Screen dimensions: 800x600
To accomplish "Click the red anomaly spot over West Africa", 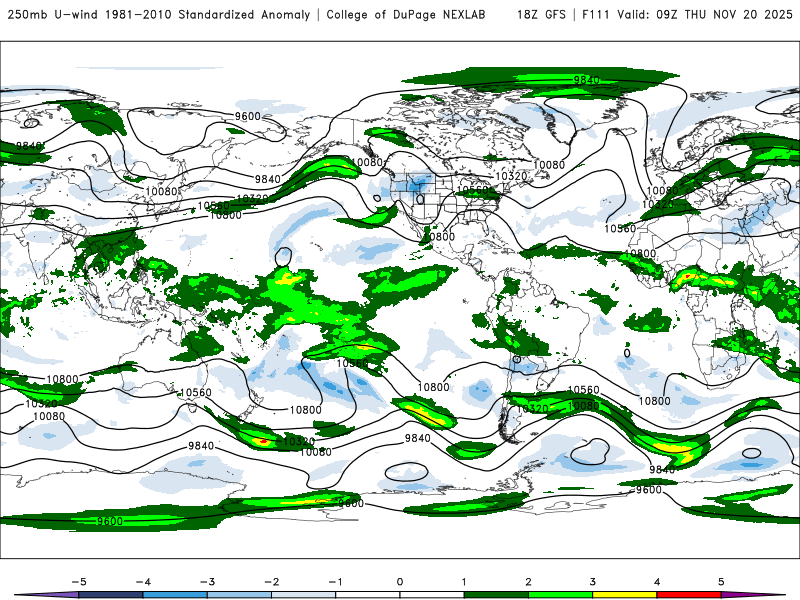I will tap(687, 277).
